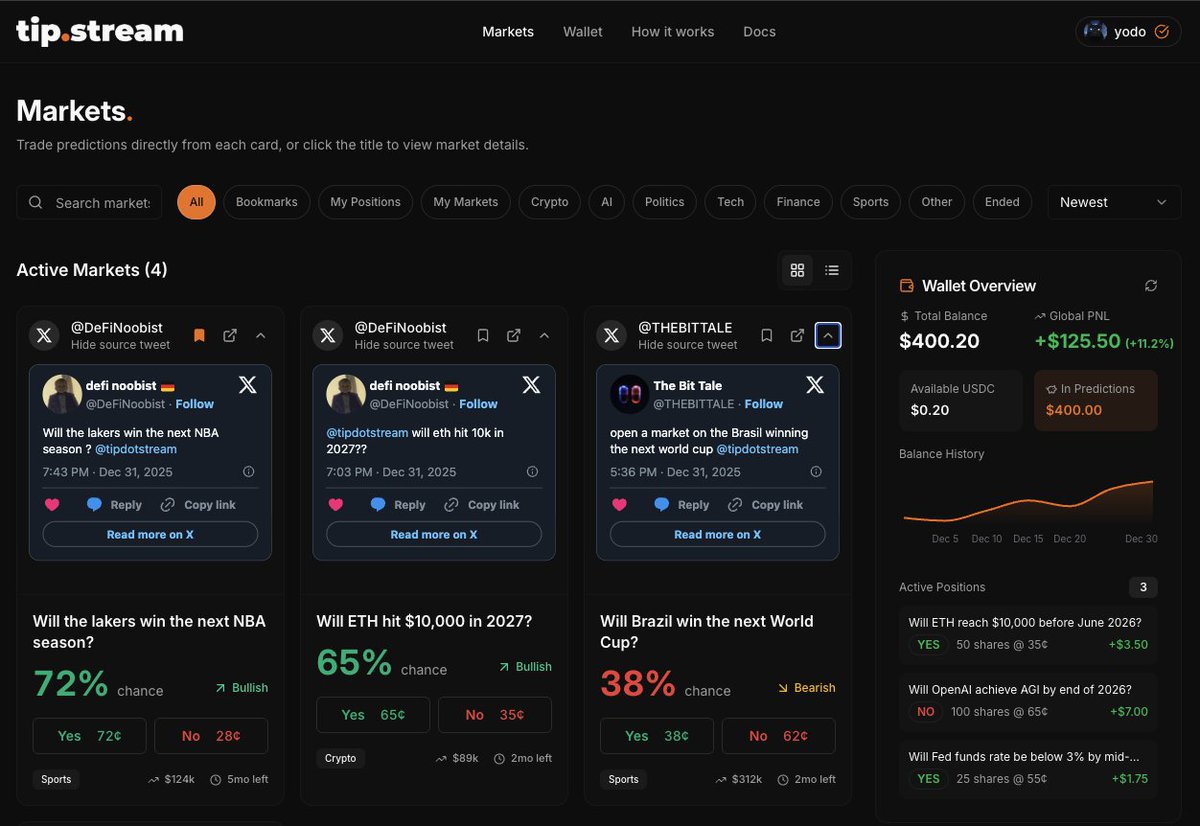Copy link of the Brasil world cup tweet
Image resolution: width=1200 pixels, height=826 pixels.
(765, 505)
